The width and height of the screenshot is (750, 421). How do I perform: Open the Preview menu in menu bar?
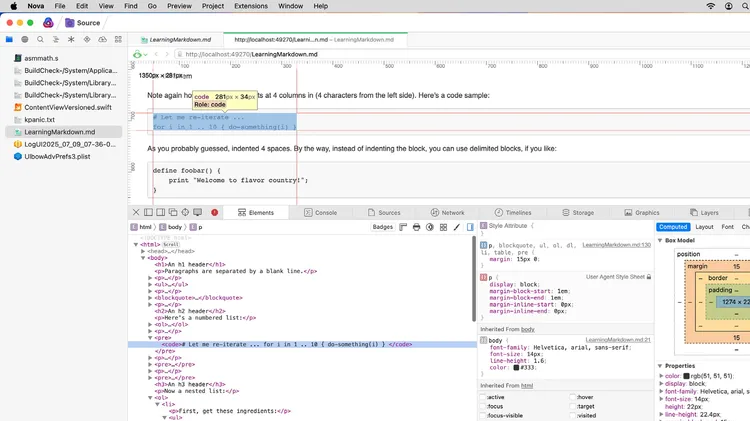(179, 6)
